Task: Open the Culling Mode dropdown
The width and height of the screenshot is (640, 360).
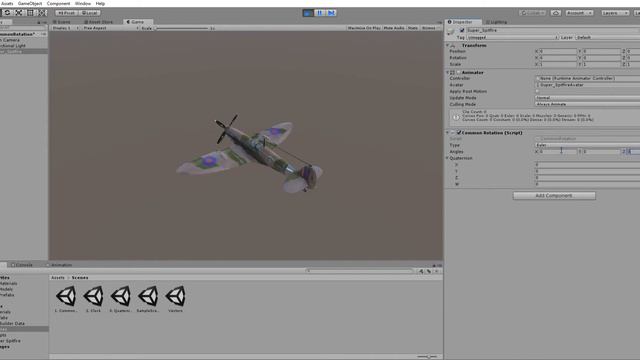Action: pos(587,104)
